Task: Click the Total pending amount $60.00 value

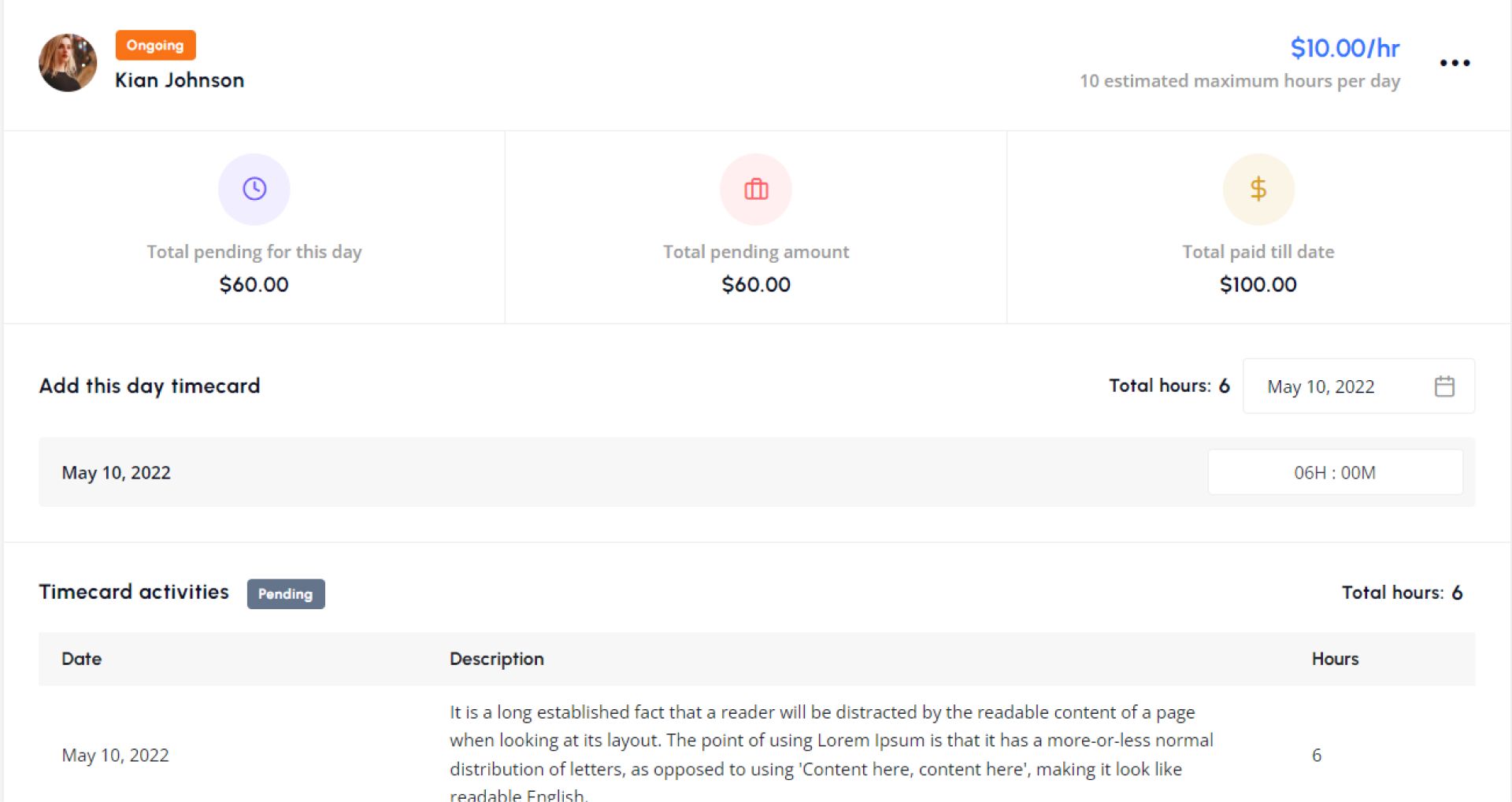Action: coord(756,284)
